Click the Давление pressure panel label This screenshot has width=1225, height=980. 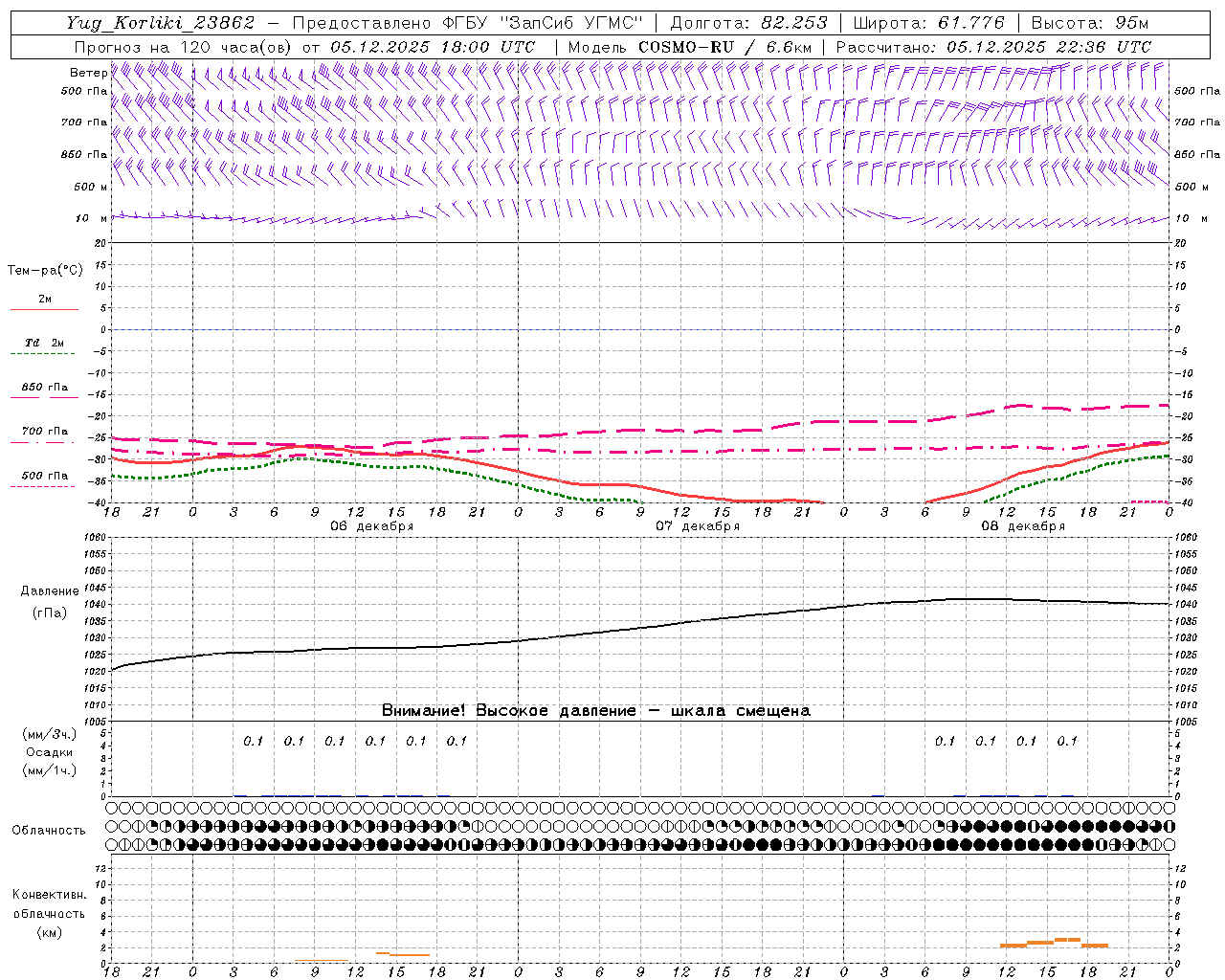pyautogui.click(x=50, y=591)
